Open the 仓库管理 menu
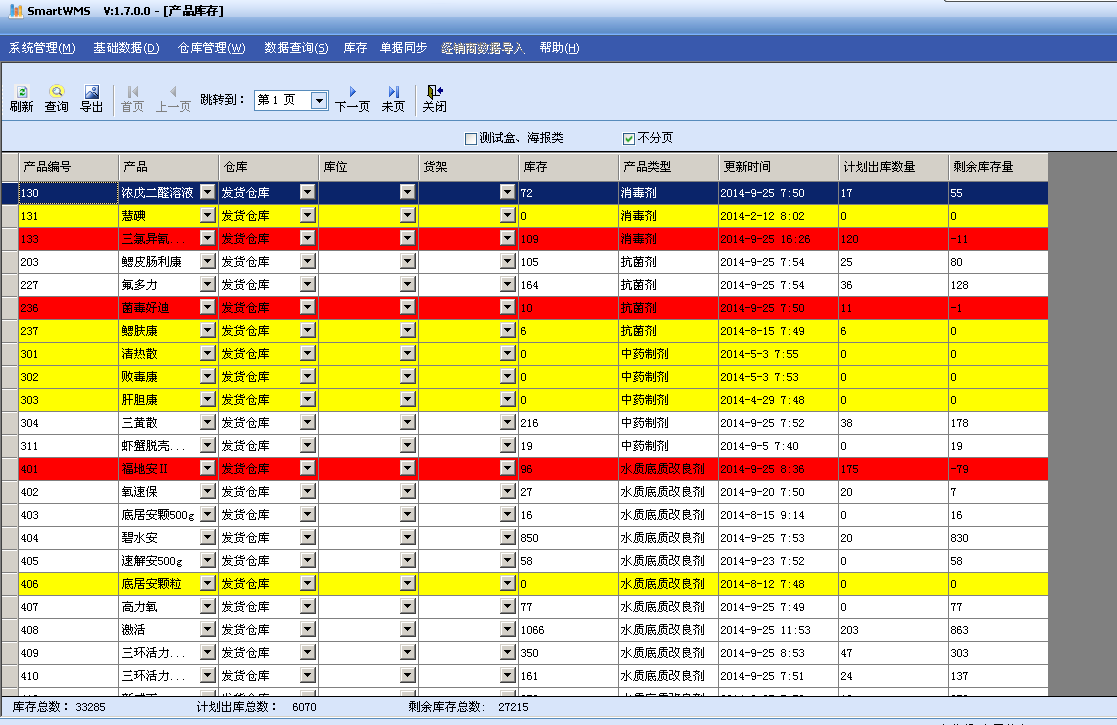The height and width of the screenshot is (725, 1117). (211, 48)
